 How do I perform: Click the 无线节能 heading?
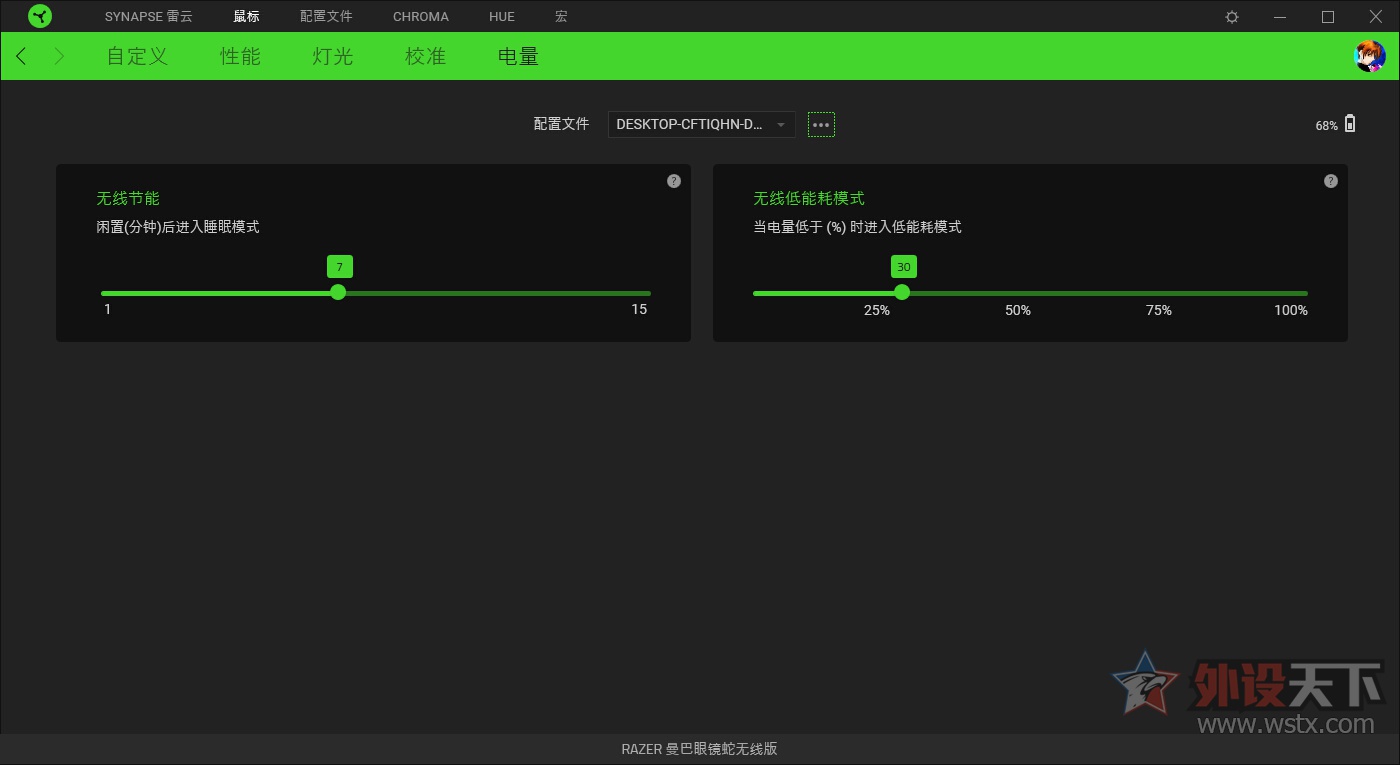click(128, 199)
